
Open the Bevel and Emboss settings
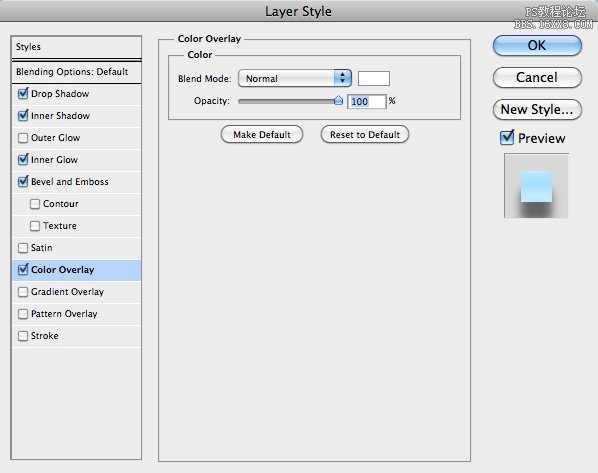pyautogui.click(x=77, y=182)
